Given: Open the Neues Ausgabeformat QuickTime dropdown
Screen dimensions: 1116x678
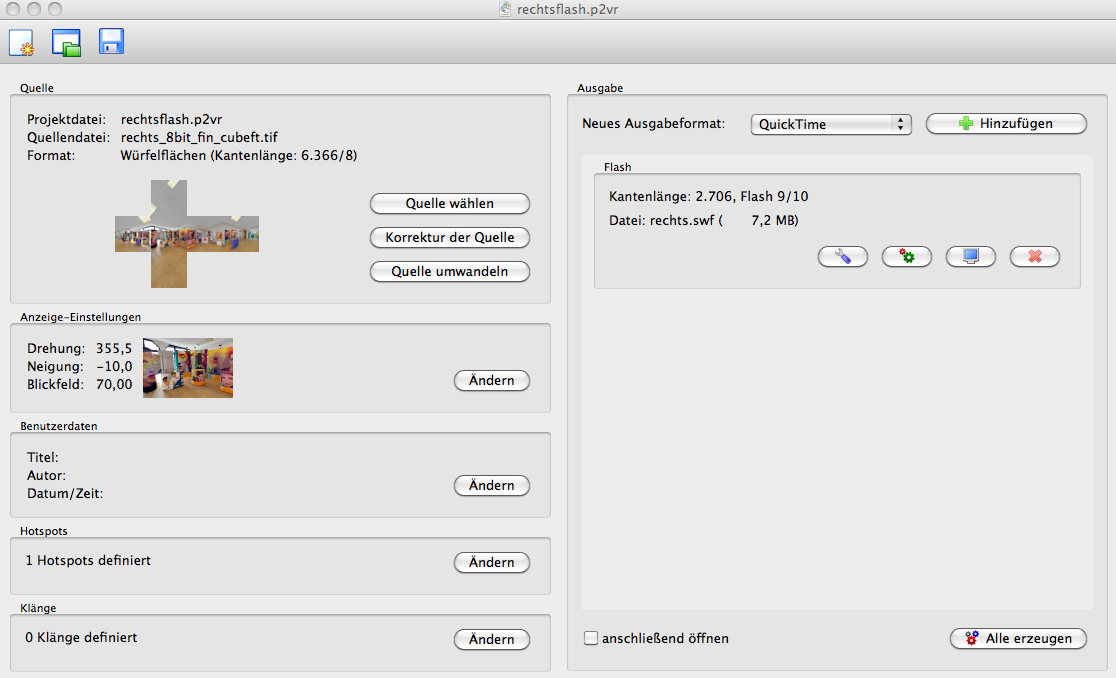Looking at the screenshot, I should coord(831,124).
